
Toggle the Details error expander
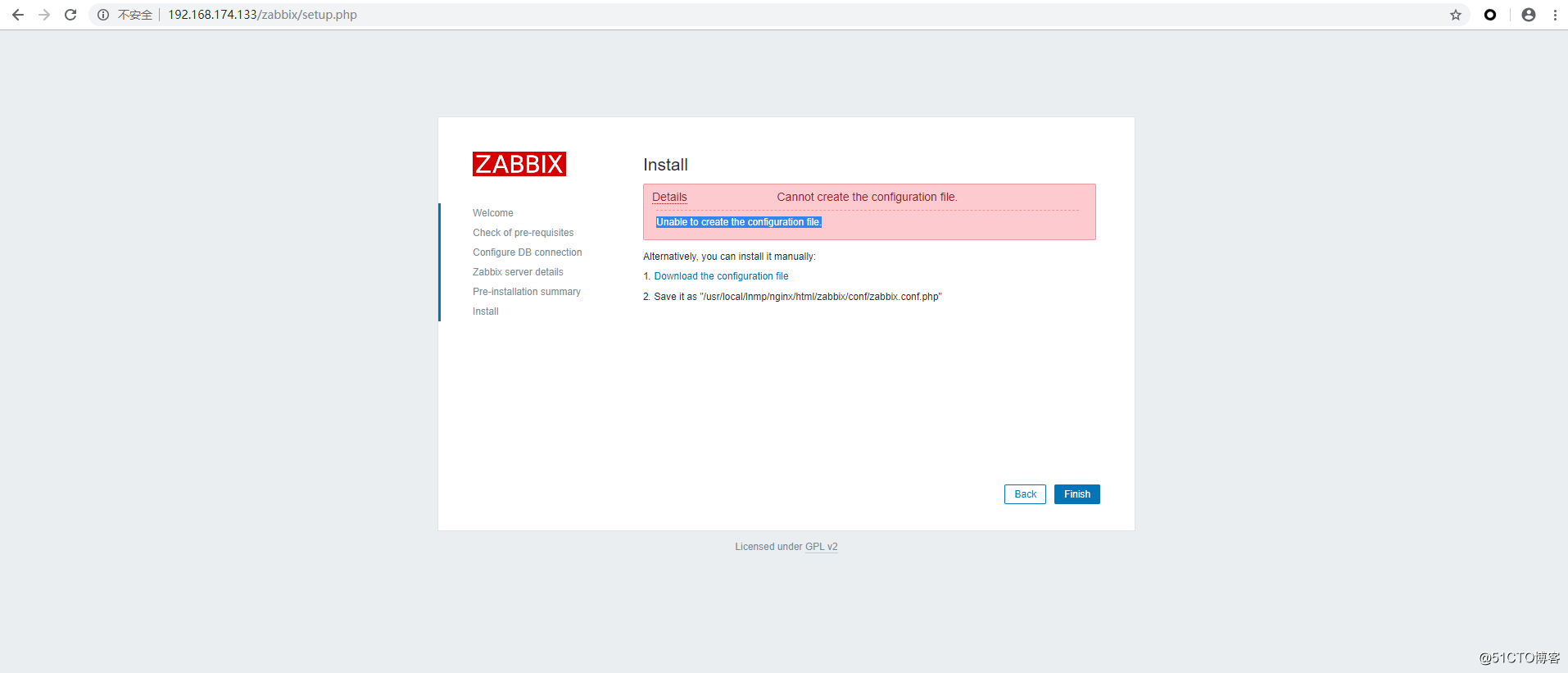[x=669, y=197]
